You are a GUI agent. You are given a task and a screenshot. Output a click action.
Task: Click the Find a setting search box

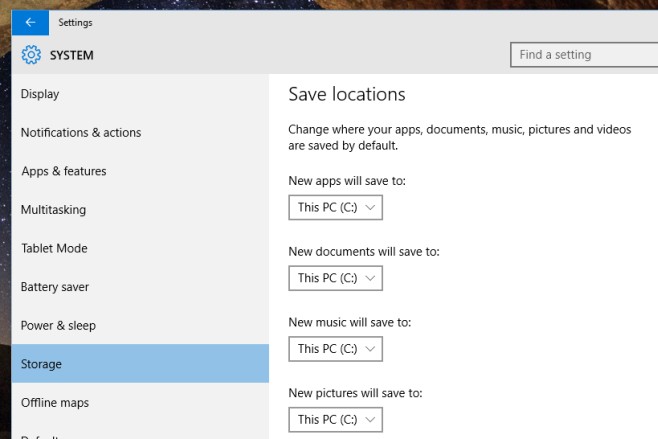(584, 55)
